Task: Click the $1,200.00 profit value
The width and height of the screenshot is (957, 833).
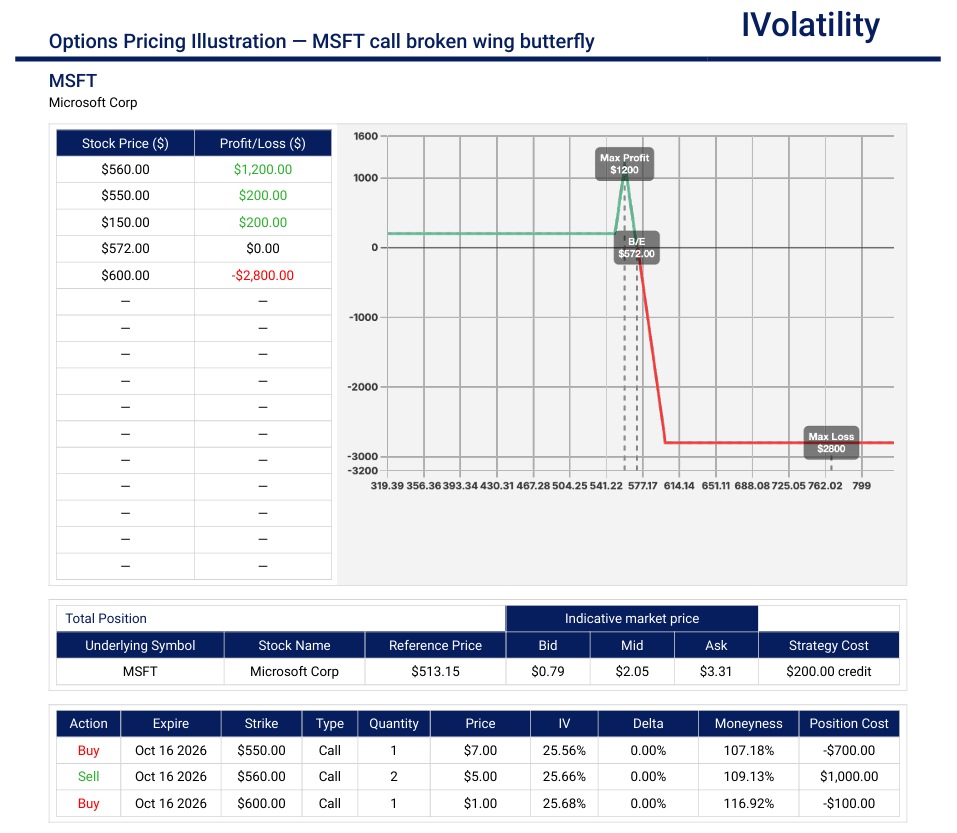Action: click(263, 170)
